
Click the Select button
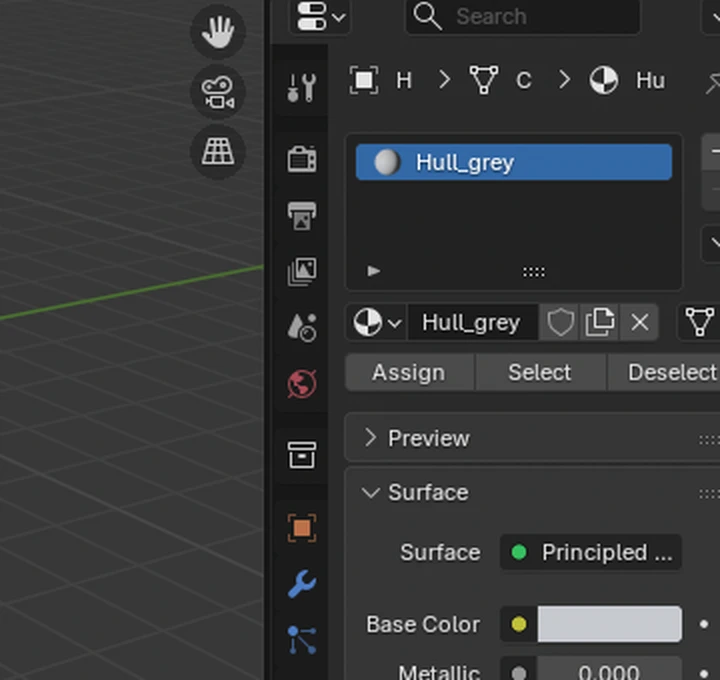pos(540,372)
